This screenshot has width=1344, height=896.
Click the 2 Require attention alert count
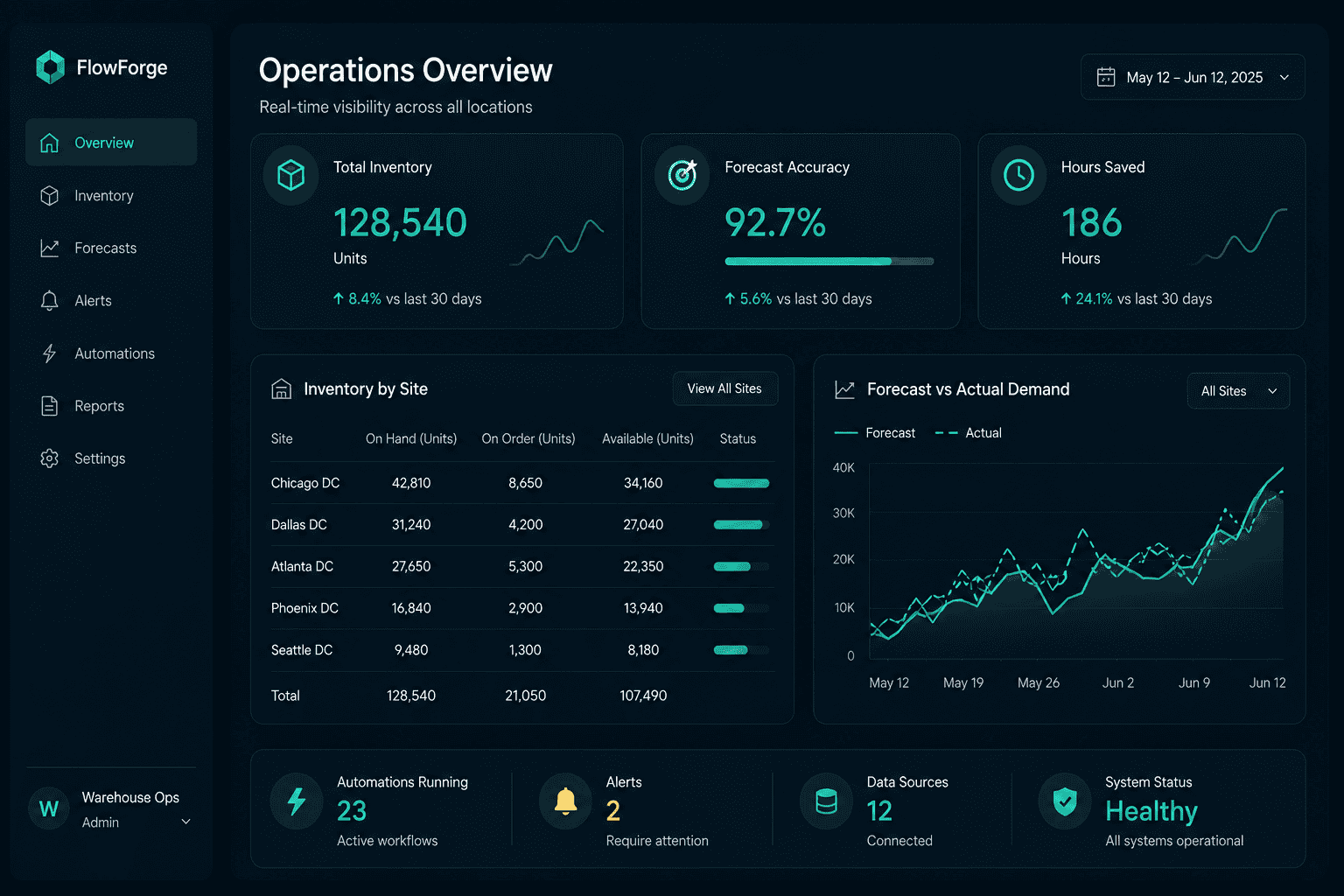[613, 811]
